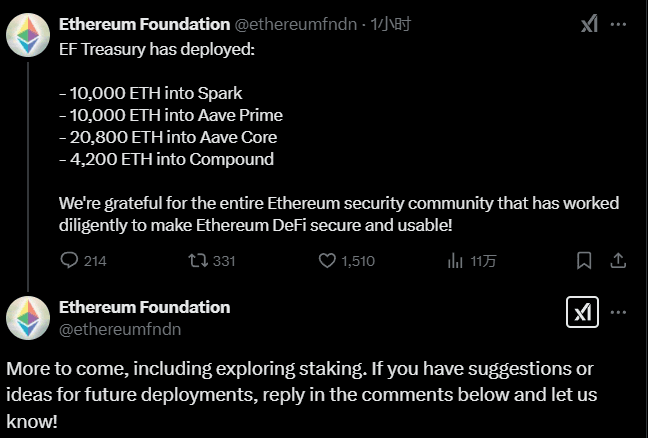
Task: Open Grok icon on the first tweet
Action: [x=590, y=24]
